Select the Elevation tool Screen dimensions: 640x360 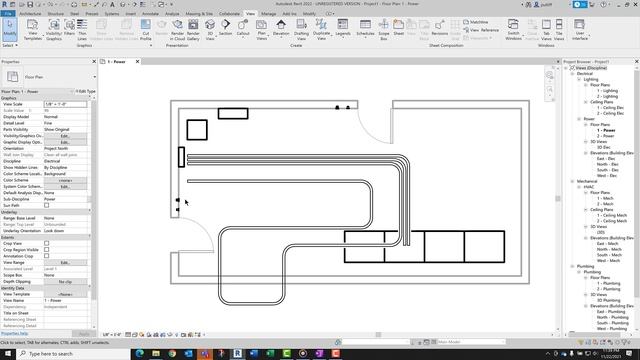tap(281, 29)
